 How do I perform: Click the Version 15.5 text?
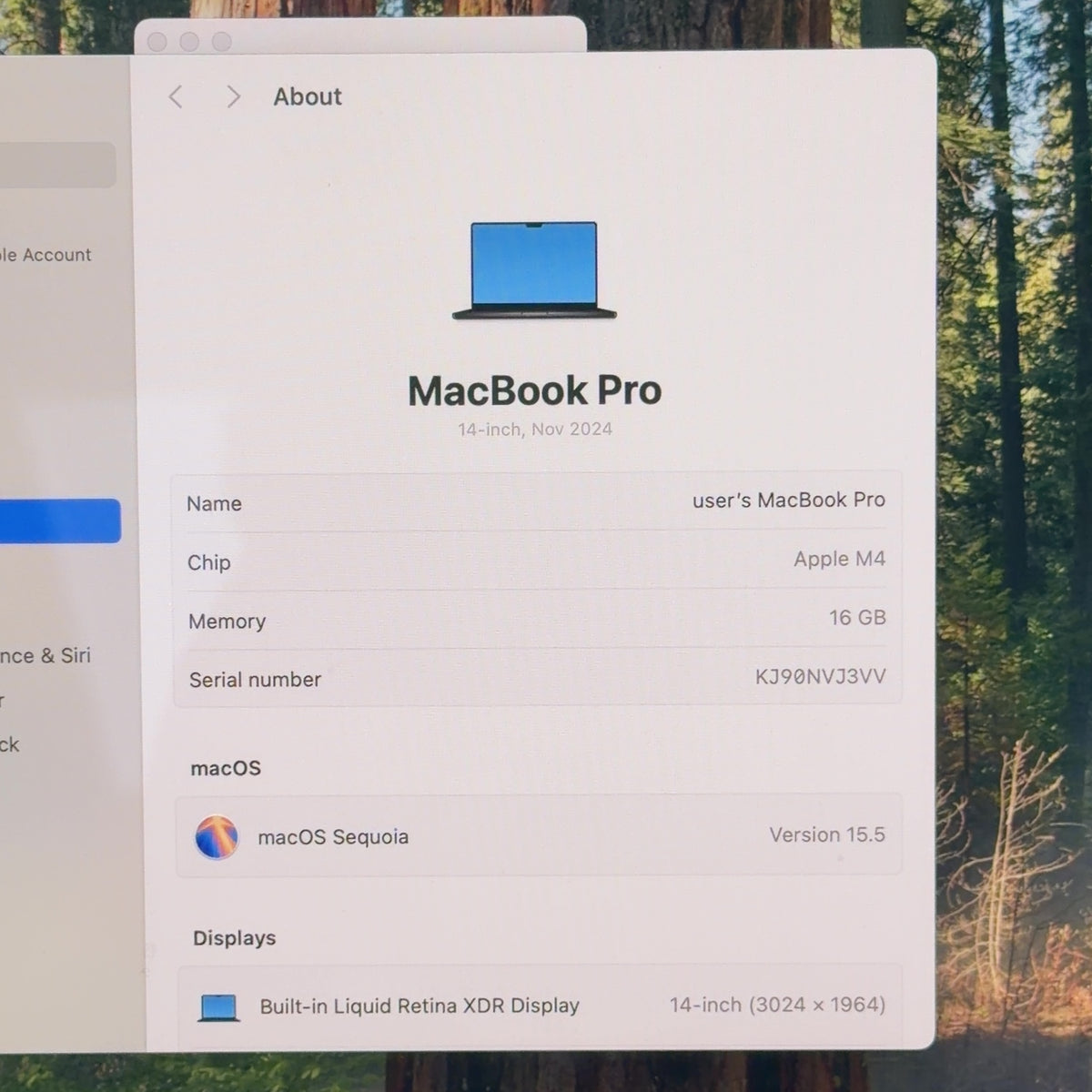826,834
